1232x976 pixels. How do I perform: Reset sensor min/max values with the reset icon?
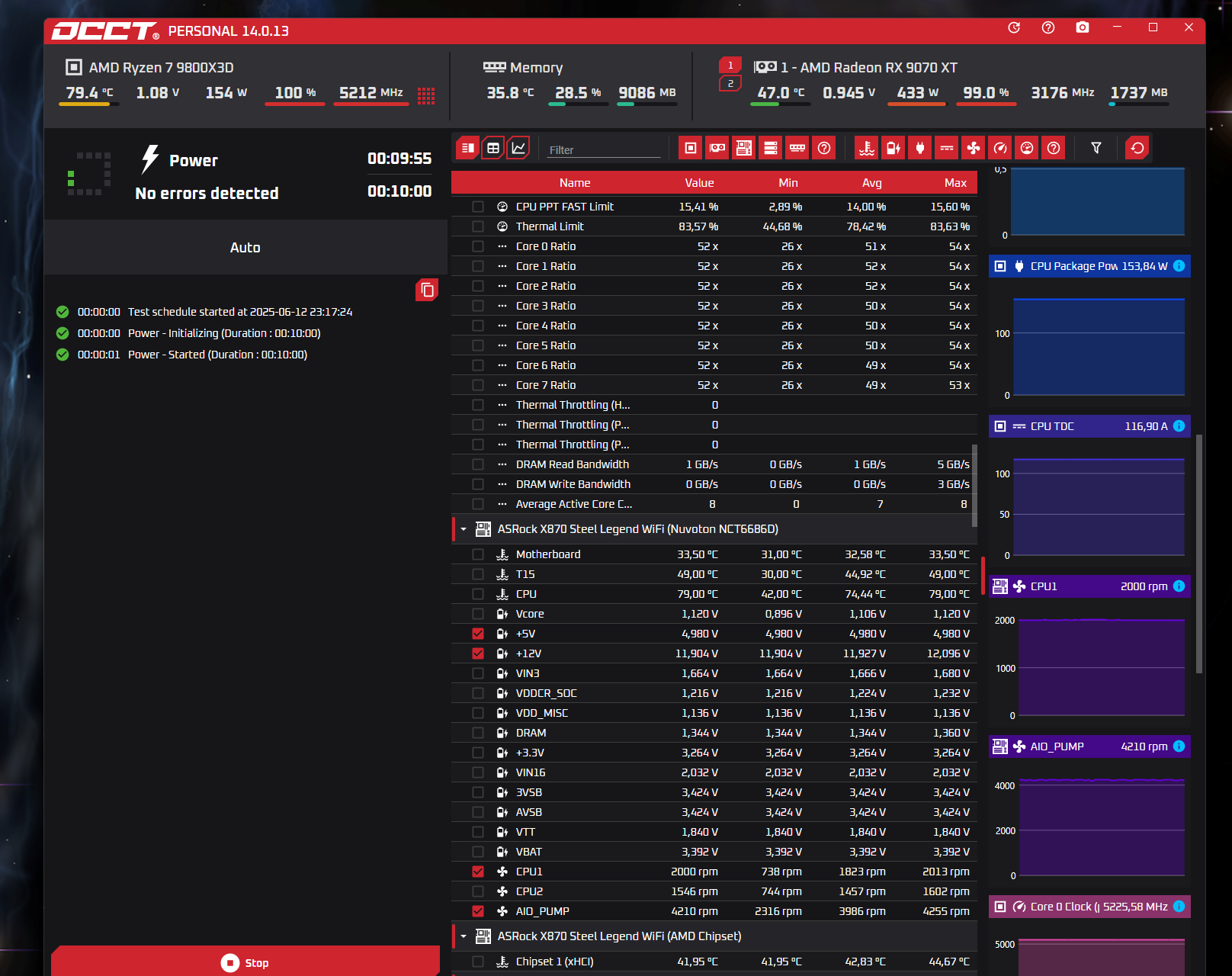pos(1137,148)
